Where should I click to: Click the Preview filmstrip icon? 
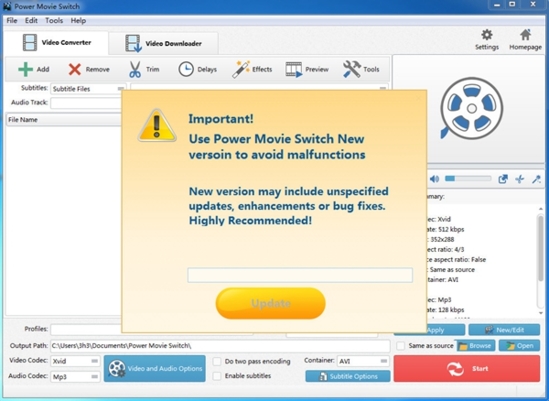(x=294, y=69)
